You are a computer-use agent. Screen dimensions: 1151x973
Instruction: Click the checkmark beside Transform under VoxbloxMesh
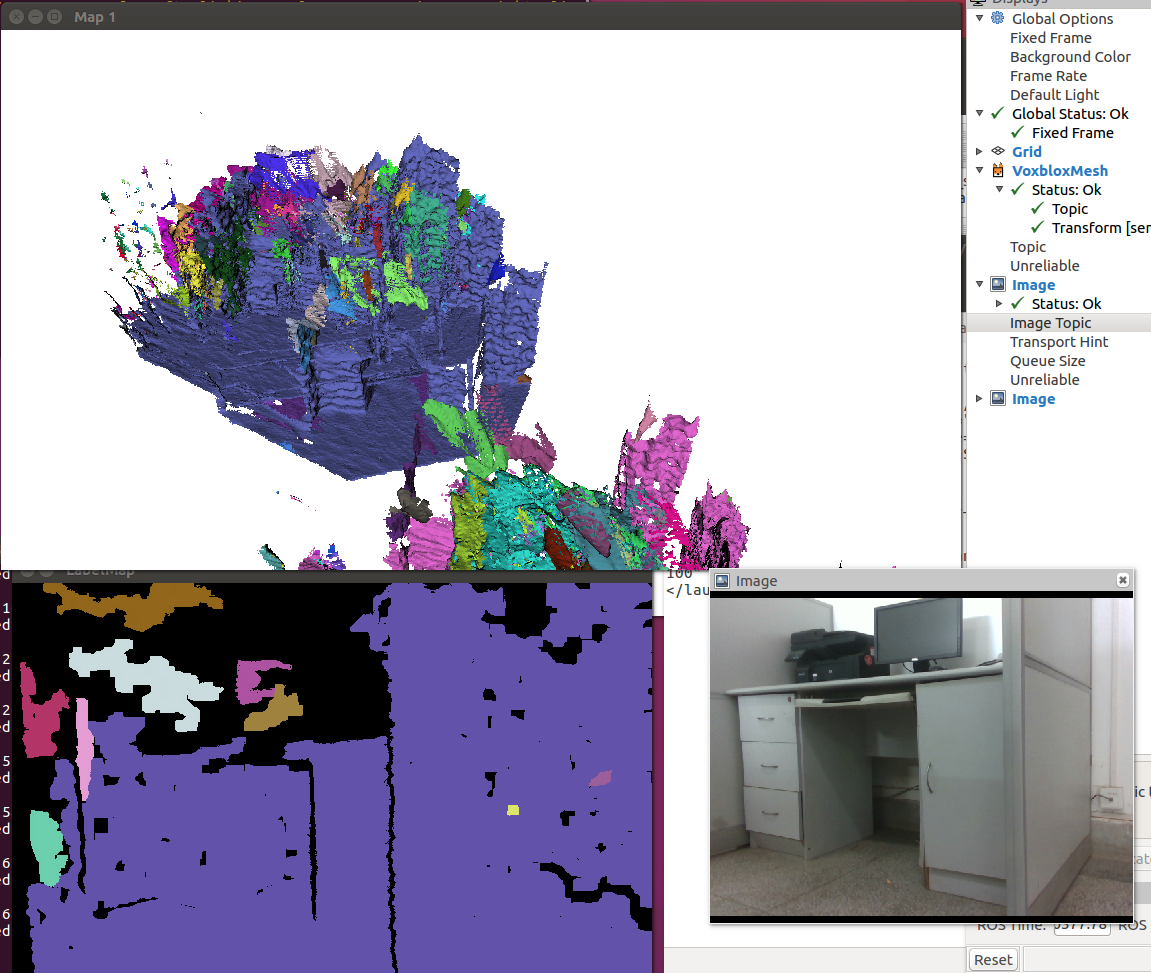[x=1037, y=227]
